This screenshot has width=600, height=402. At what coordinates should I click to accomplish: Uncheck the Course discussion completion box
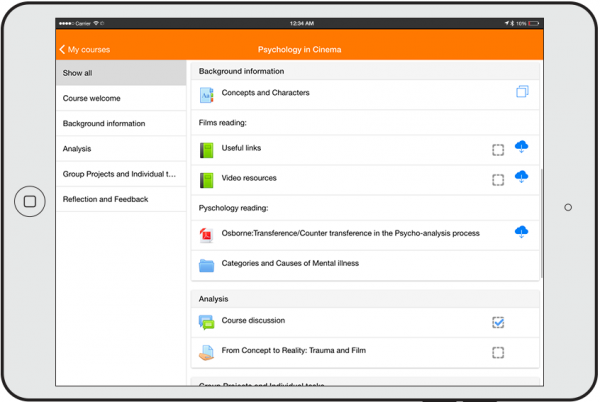(x=498, y=322)
